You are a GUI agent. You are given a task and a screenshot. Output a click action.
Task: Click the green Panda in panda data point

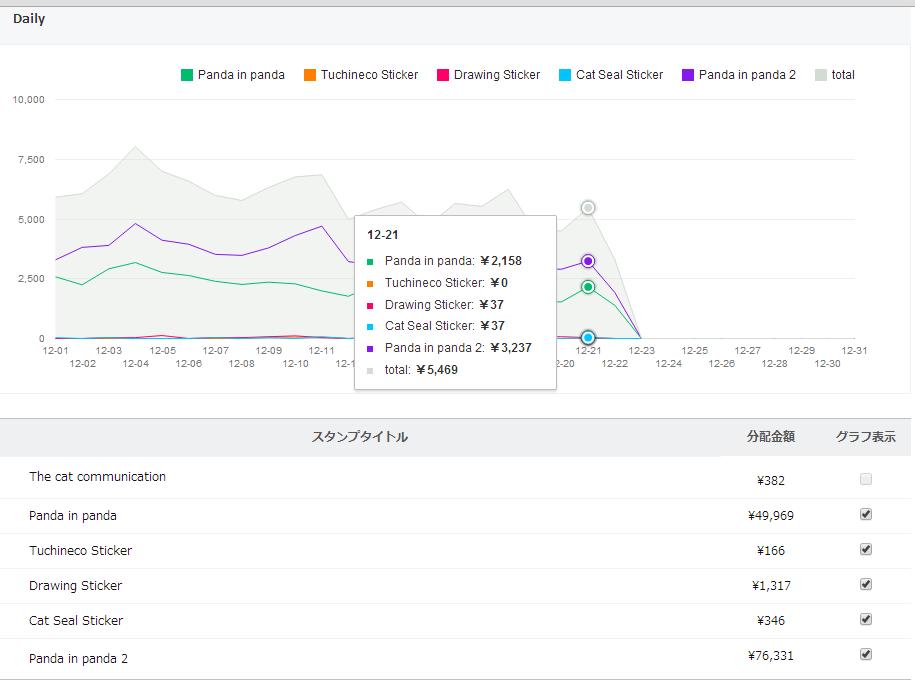pos(588,287)
